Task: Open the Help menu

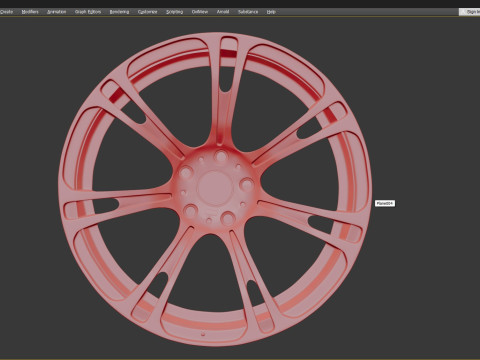Action: [271, 12]
